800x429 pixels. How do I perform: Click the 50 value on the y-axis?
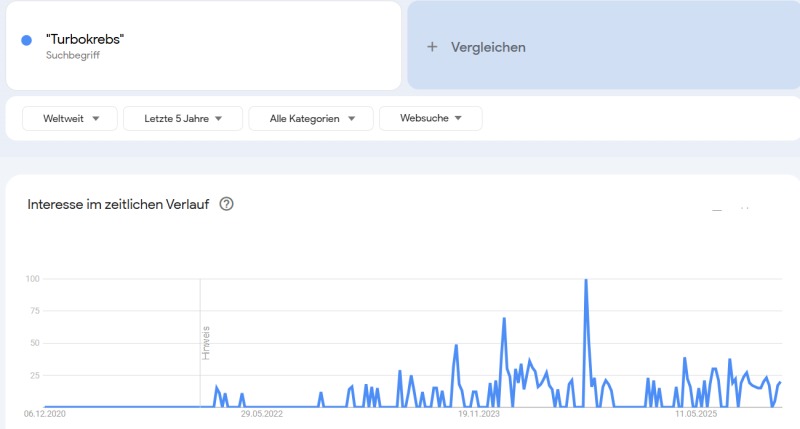click(x=33, y=343)
